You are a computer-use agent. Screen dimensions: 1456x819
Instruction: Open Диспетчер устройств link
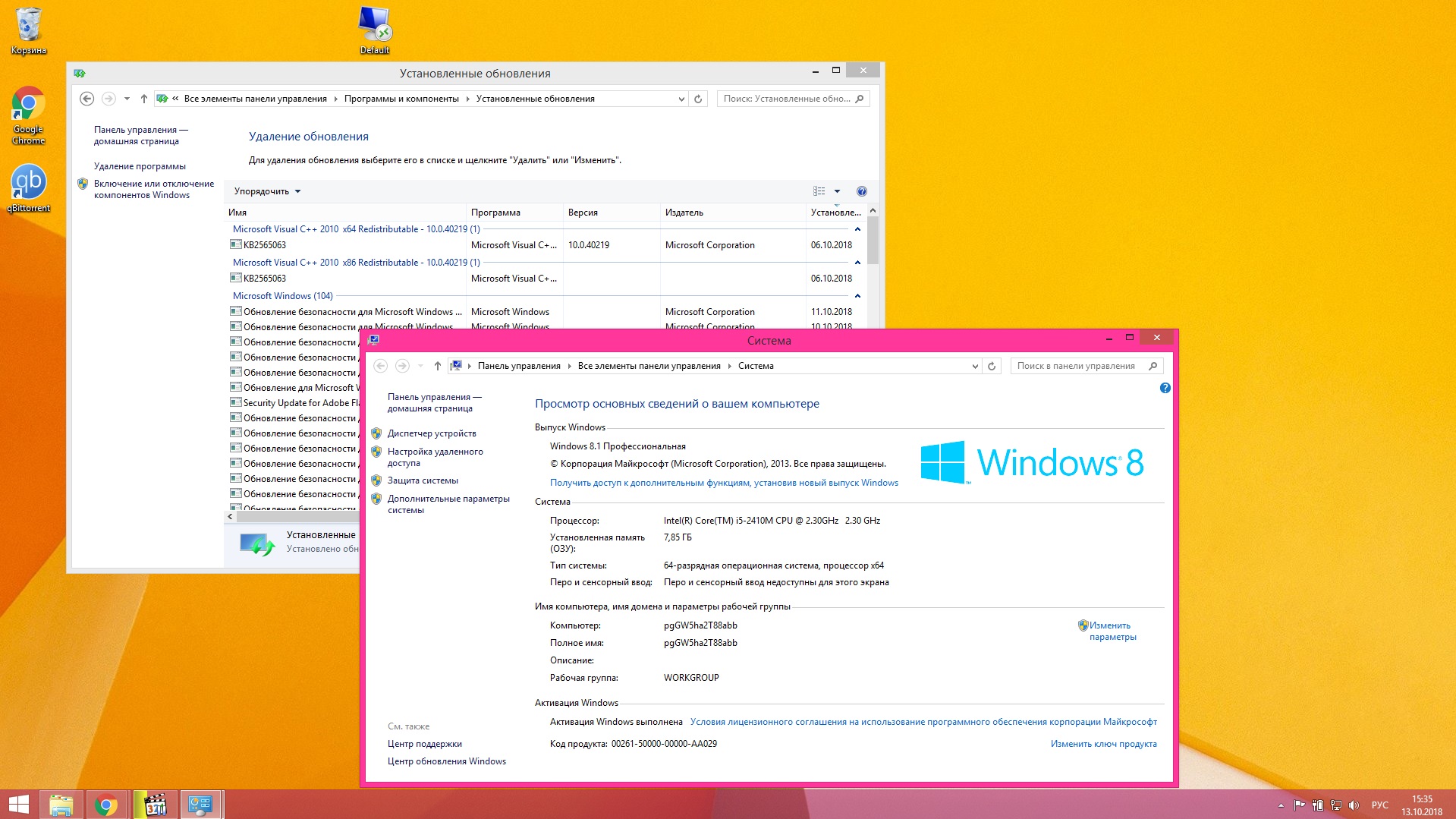pos(432,433)
